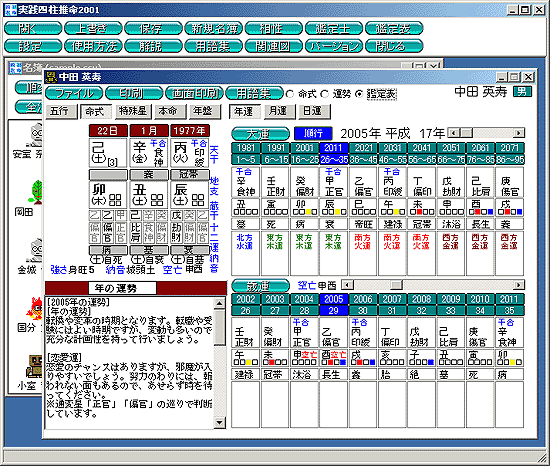
Task: Click the 男 gender badge
Action: pos(522,92)
